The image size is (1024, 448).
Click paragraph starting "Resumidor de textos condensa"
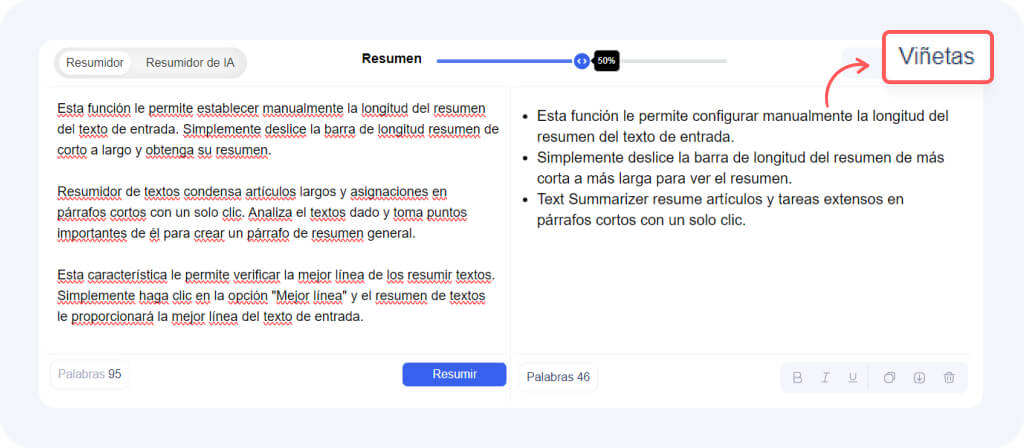[x=262, y=213]
